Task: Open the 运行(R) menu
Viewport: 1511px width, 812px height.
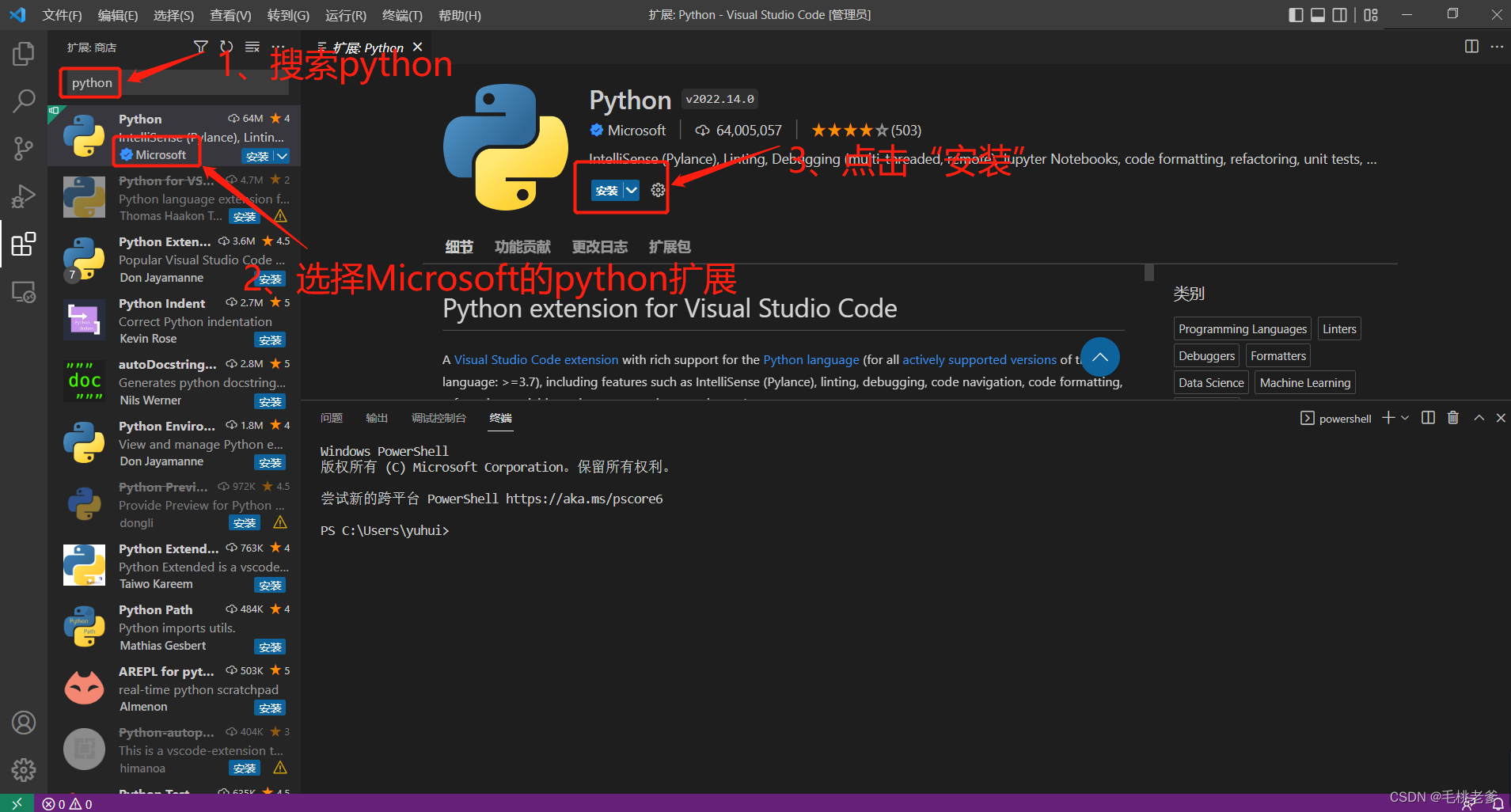Action: (346, 15)
